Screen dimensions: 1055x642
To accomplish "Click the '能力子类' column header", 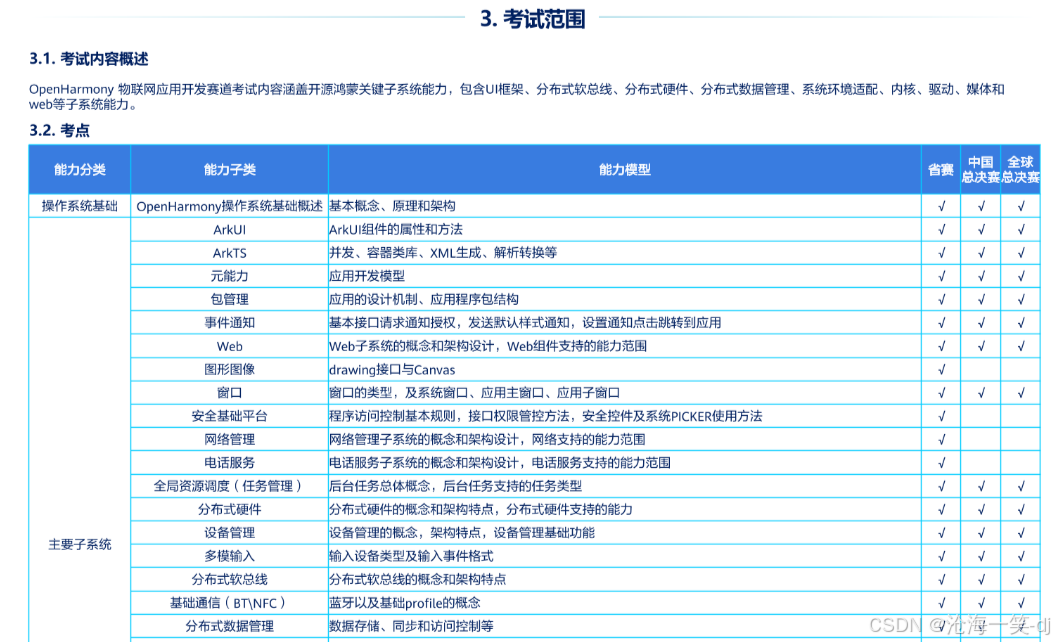I will [229, 170].
